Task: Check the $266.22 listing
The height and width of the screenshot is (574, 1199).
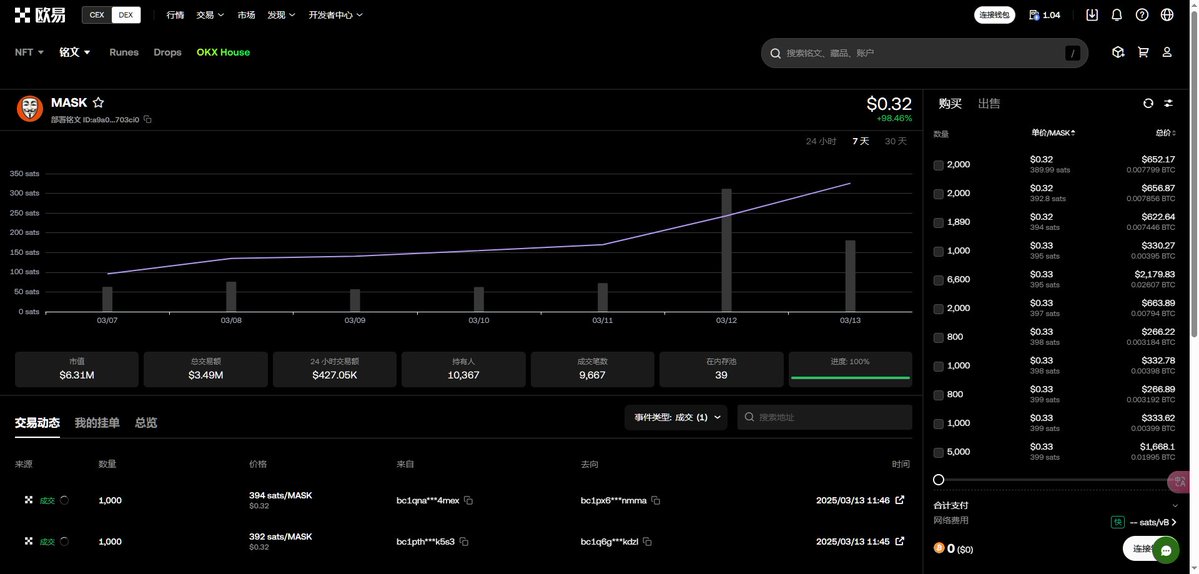Action: (x=938, y=338)
